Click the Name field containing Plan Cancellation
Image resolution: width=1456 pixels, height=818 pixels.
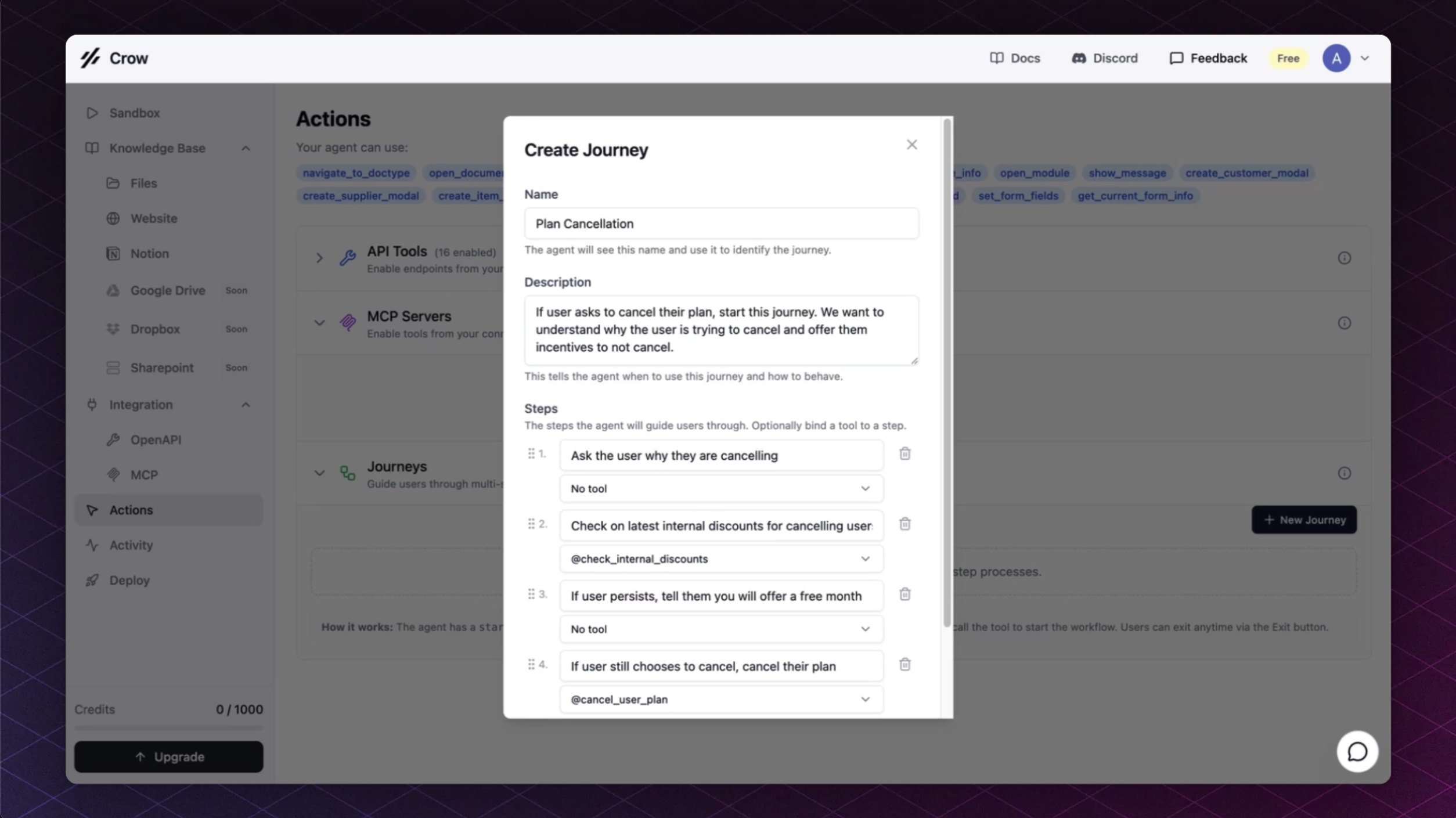point(720,224)
